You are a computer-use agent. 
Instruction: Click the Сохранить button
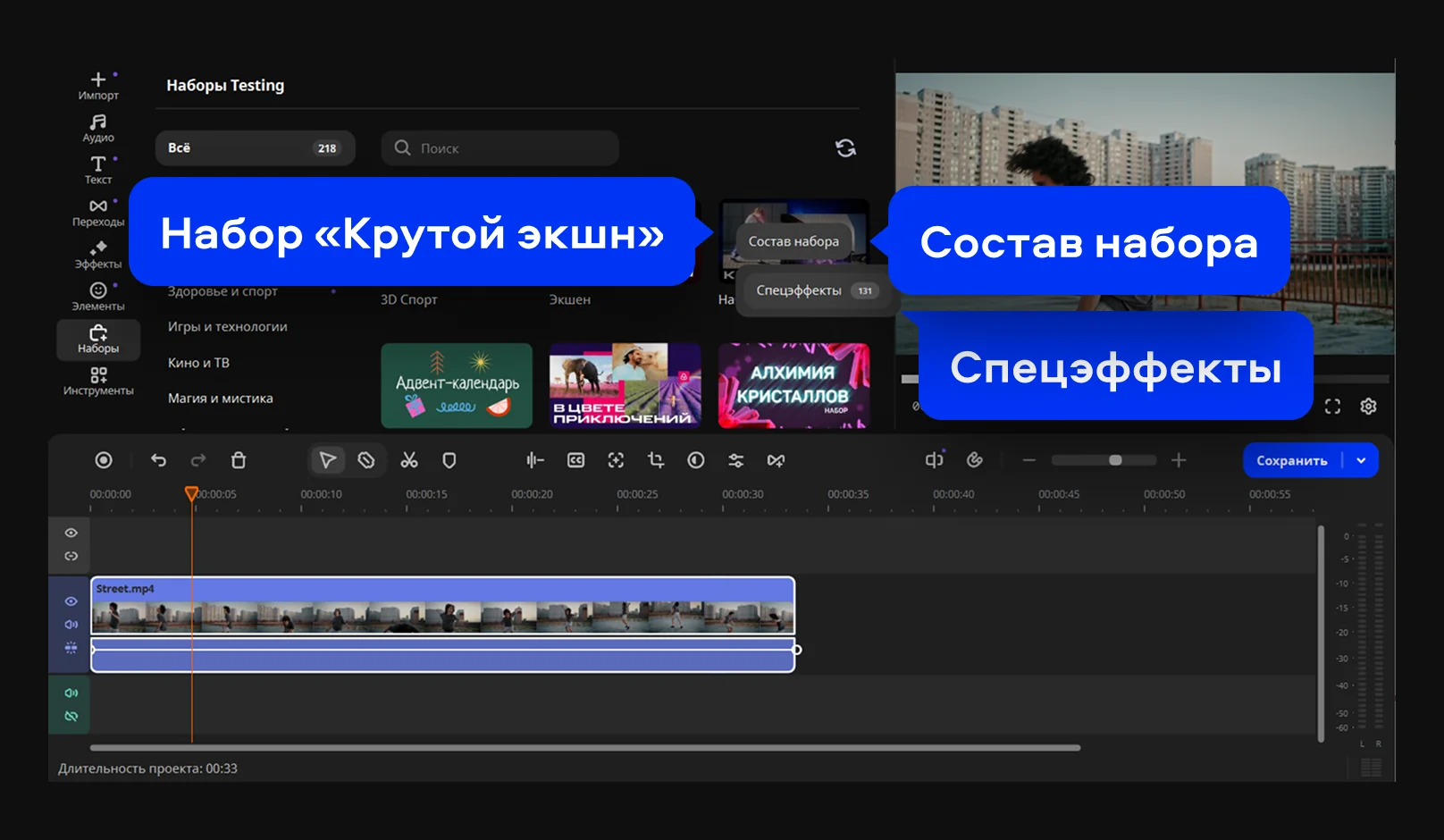[x=1292, y=460]
